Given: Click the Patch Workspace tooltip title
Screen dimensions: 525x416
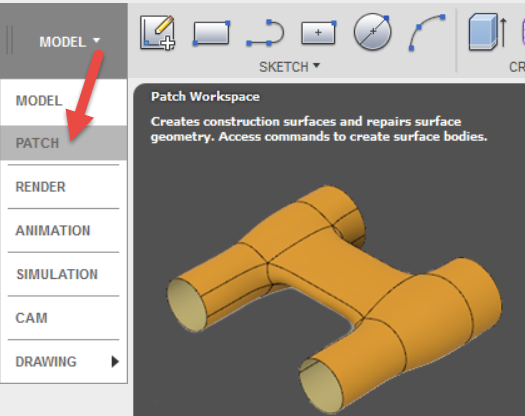Looking at the screenshot, I should [205, 97].
